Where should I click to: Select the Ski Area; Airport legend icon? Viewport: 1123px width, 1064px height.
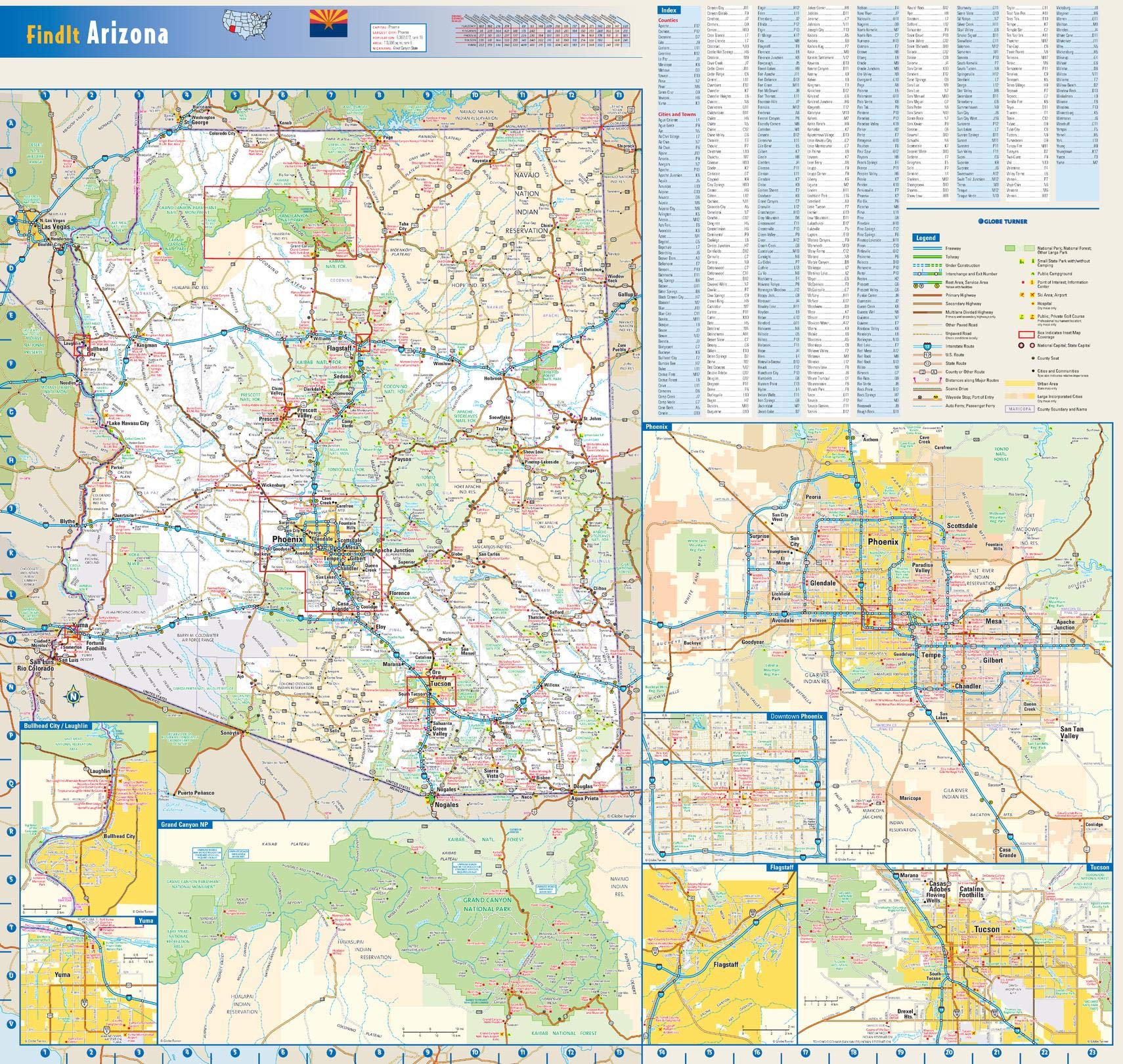(1022, 294)
